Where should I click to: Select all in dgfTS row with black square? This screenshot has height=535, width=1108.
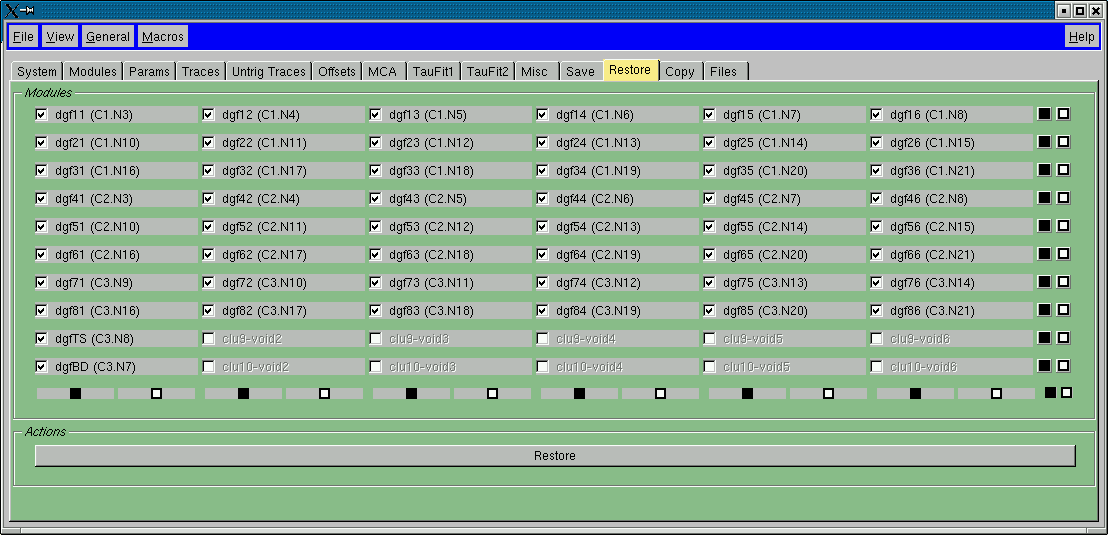point(1044,338)
